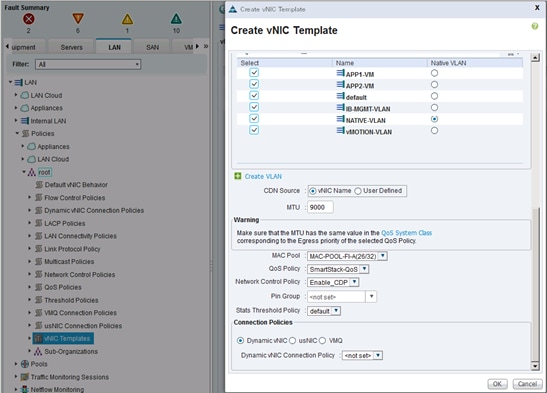This screenshot has width=547, height=393.
Task: Click the critical faults red icon
Action: coord(29,18)
